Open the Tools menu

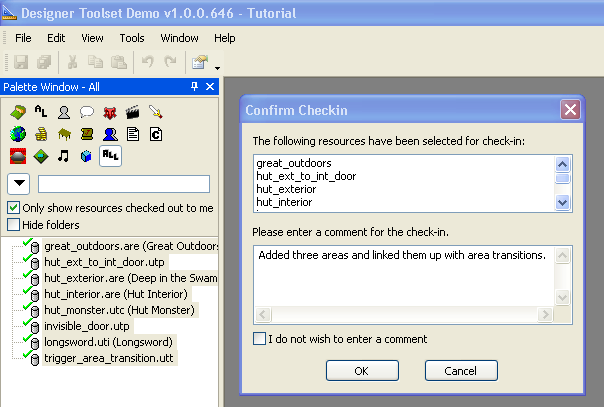click(132, 38)
